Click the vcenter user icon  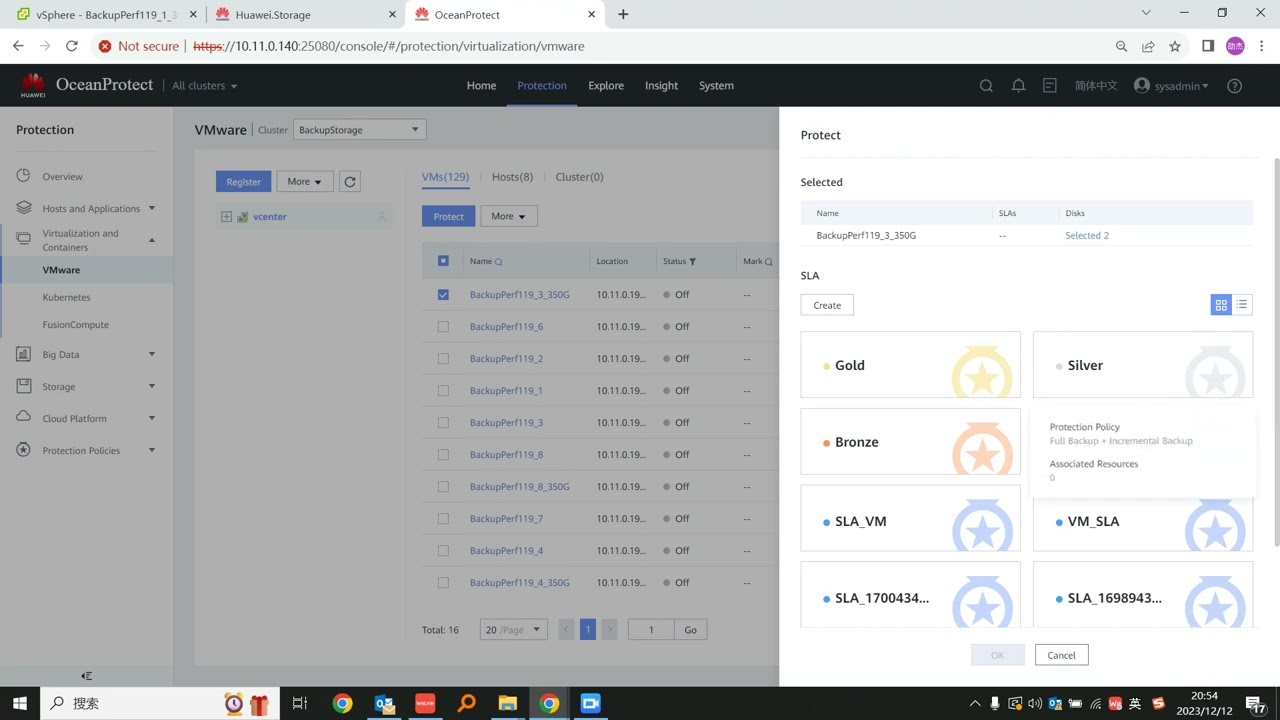tap(381, 217)
